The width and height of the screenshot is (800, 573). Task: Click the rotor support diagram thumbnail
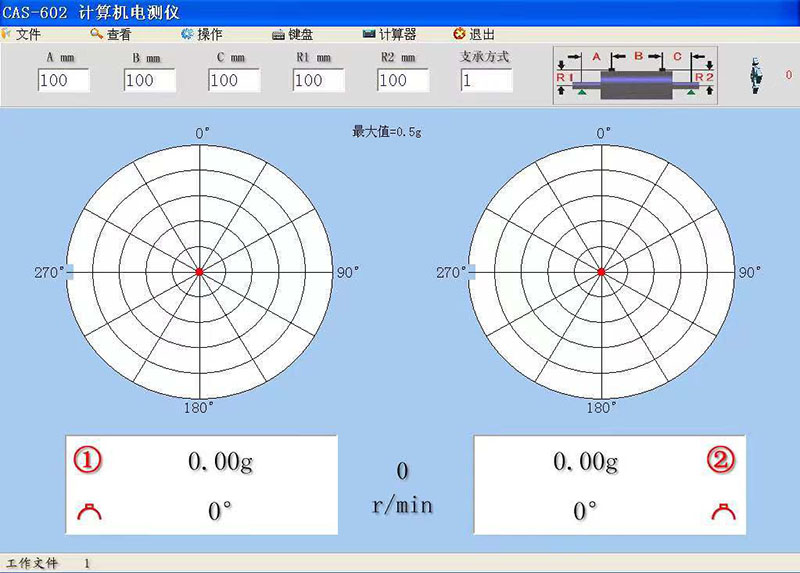[x=635, y=75]
